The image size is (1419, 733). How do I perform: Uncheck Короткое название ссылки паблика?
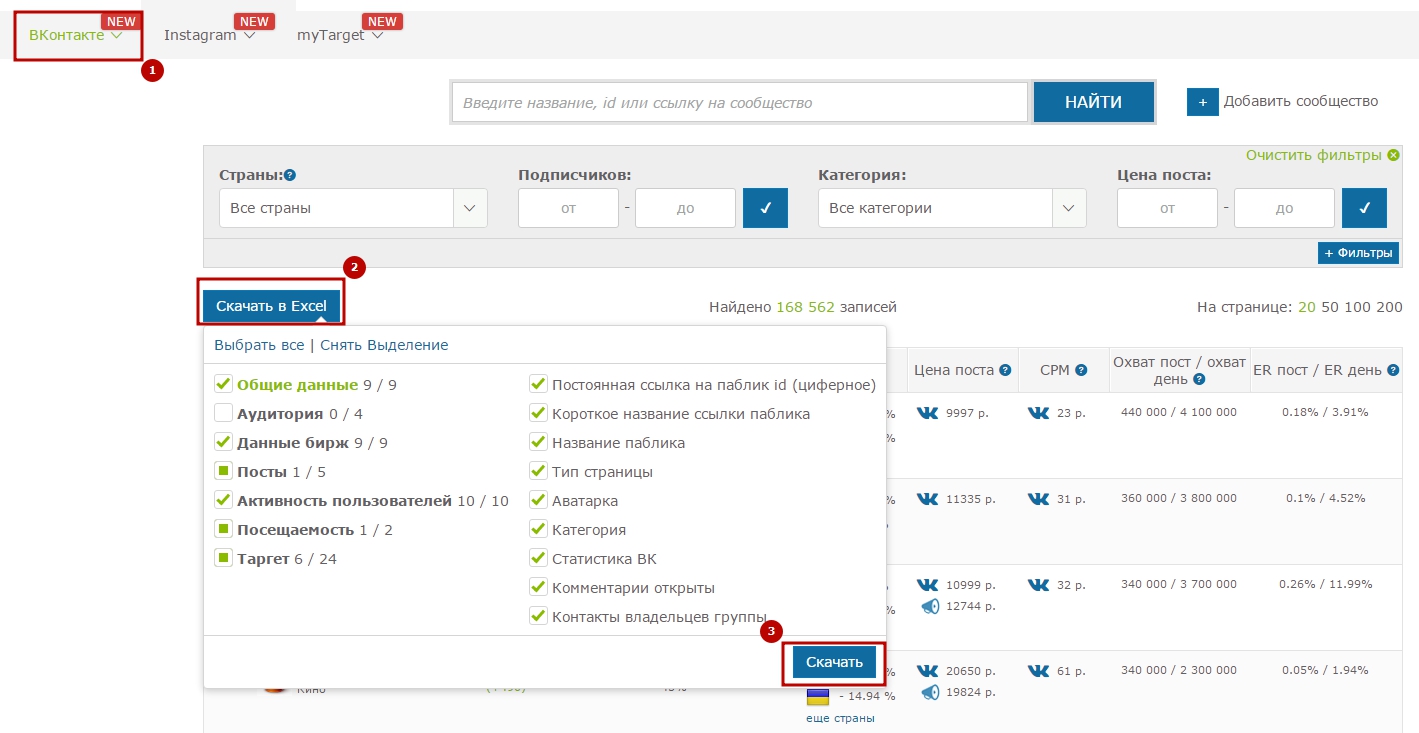point(538,413)
